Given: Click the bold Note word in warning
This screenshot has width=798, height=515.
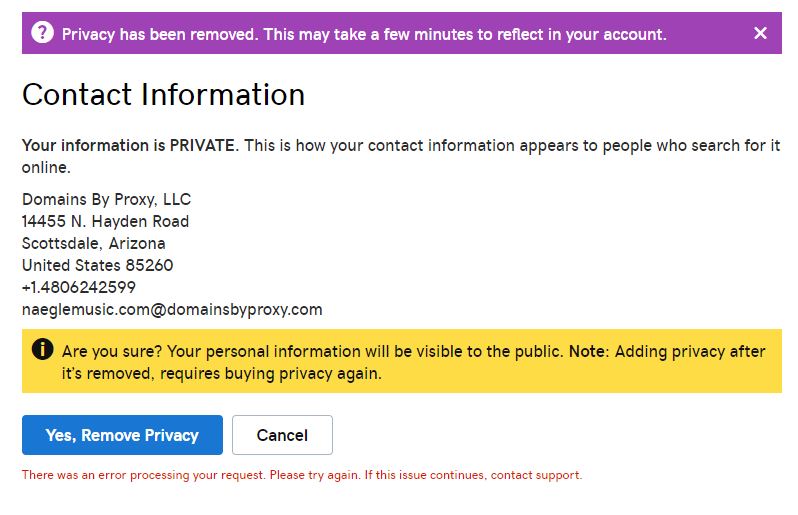Looking at the screenshot, I should pyautogui.click(x=587, y=351).
